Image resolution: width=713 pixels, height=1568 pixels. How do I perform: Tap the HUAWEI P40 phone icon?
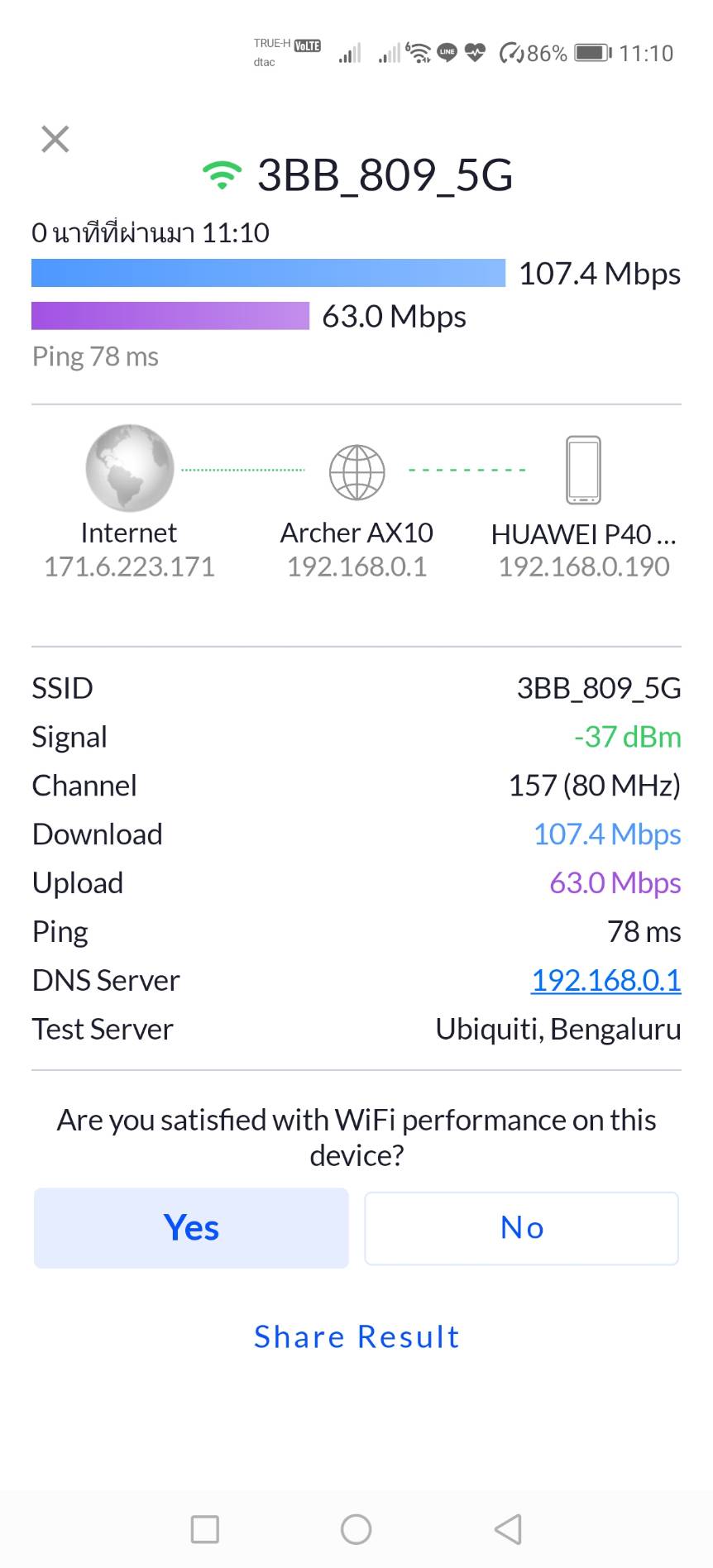(x=583, y=470)
